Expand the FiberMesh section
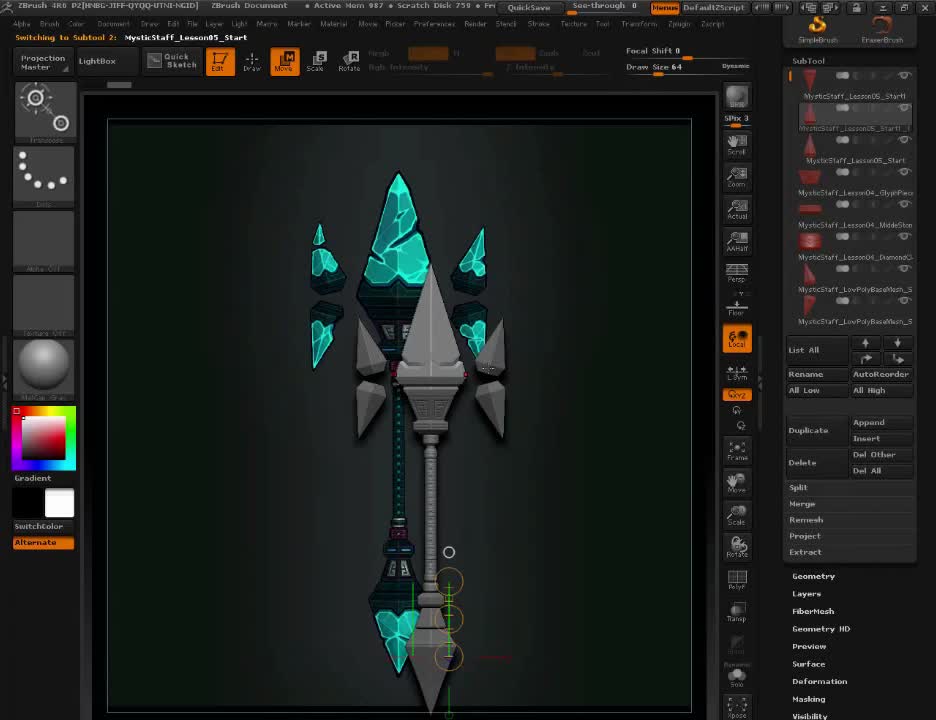Screen dimensions: 936x720 [813, 611]
